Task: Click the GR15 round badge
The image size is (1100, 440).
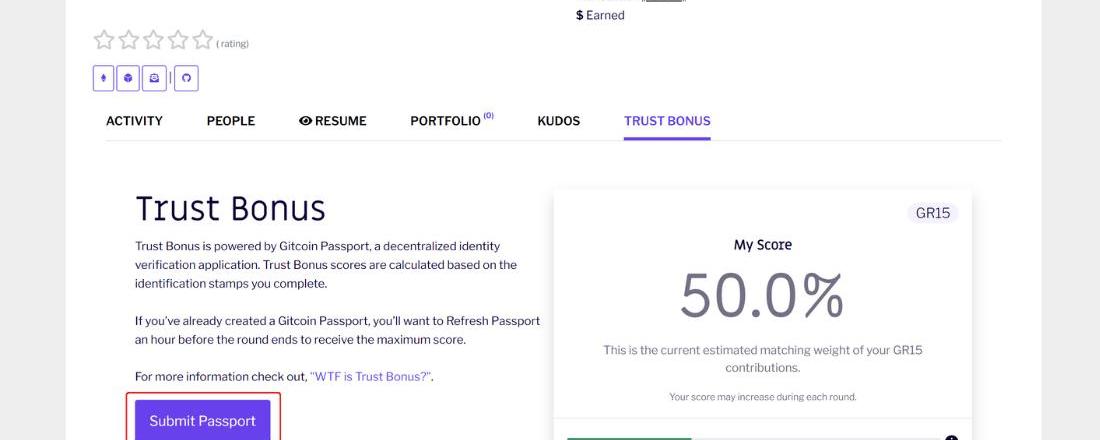Action: click(932, 213)
